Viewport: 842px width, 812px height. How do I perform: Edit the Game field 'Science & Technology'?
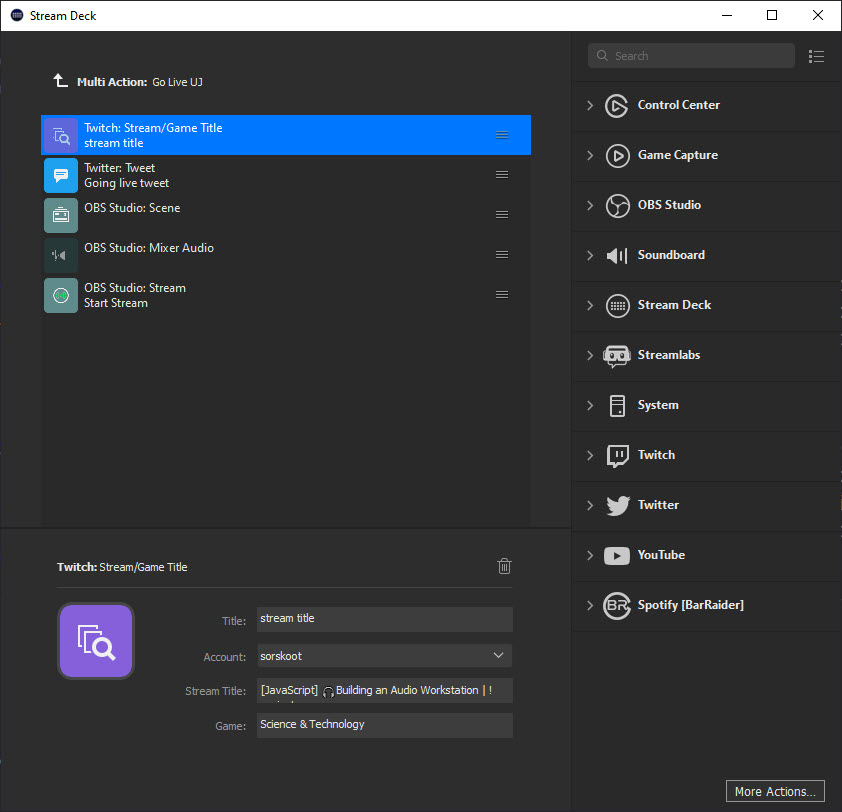(384, 725)
